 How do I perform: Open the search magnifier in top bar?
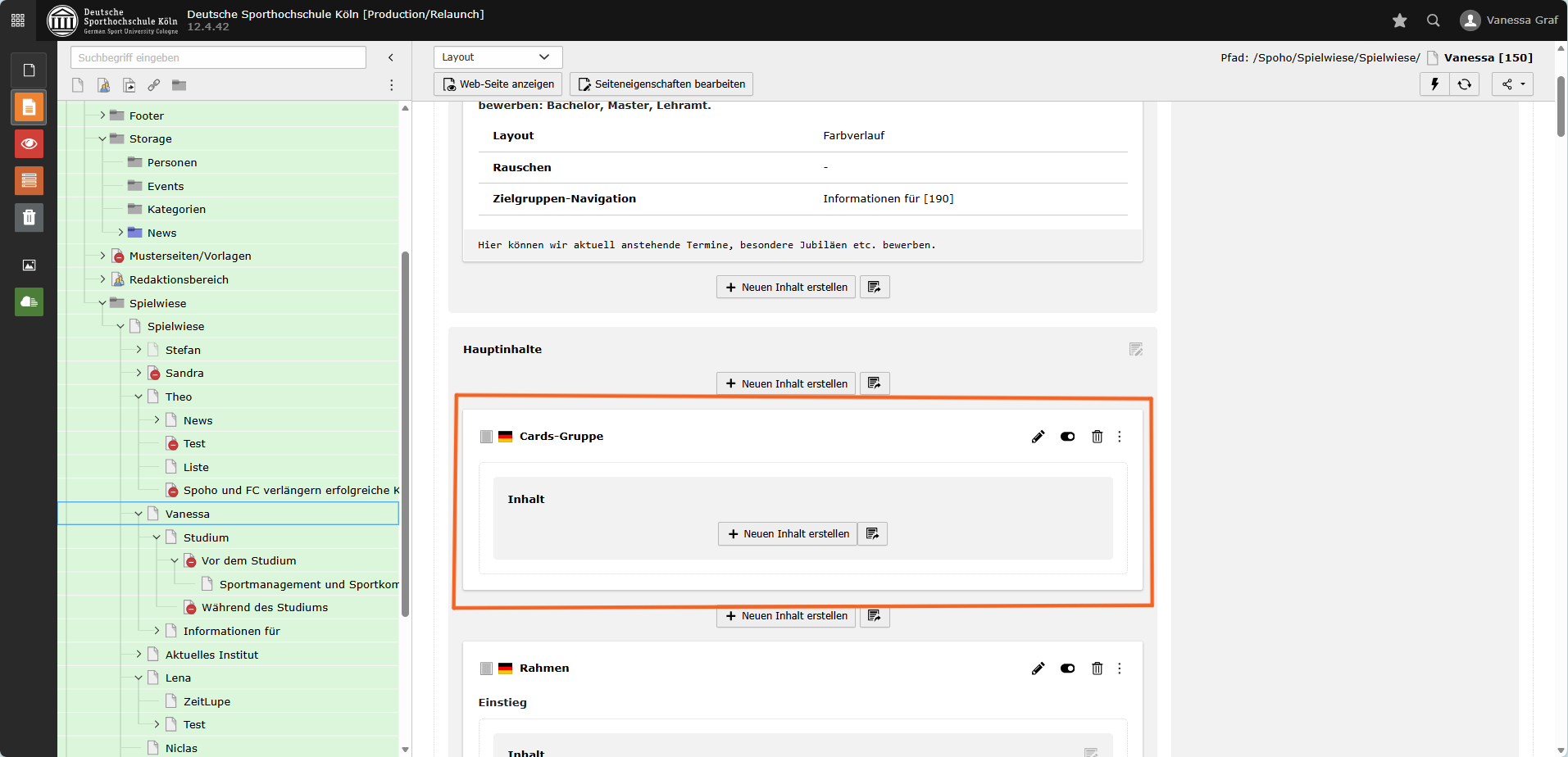[x=1433, y=20]
